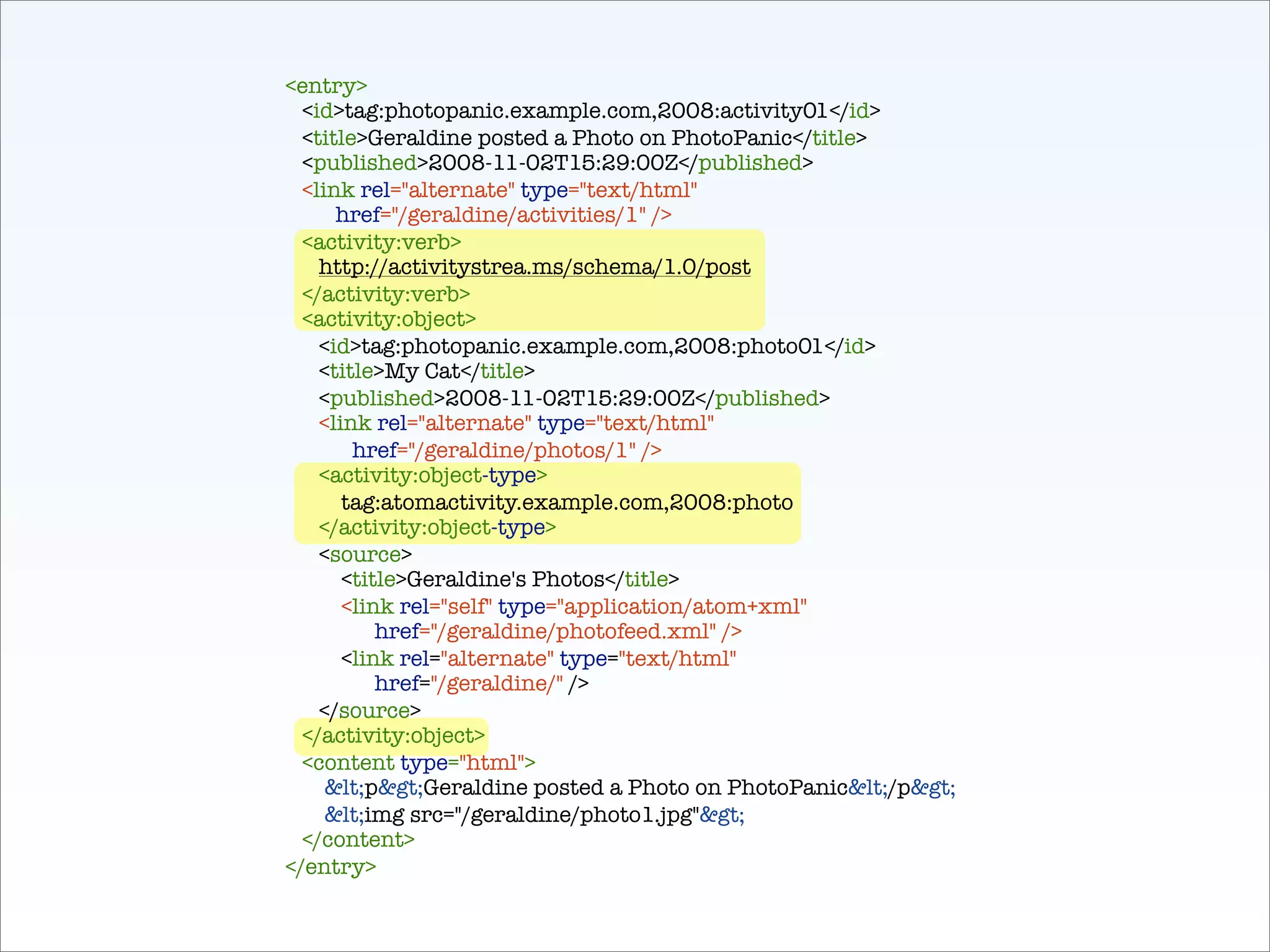
Task: Click the opening source tag
Action: click(x=365, y=554)
